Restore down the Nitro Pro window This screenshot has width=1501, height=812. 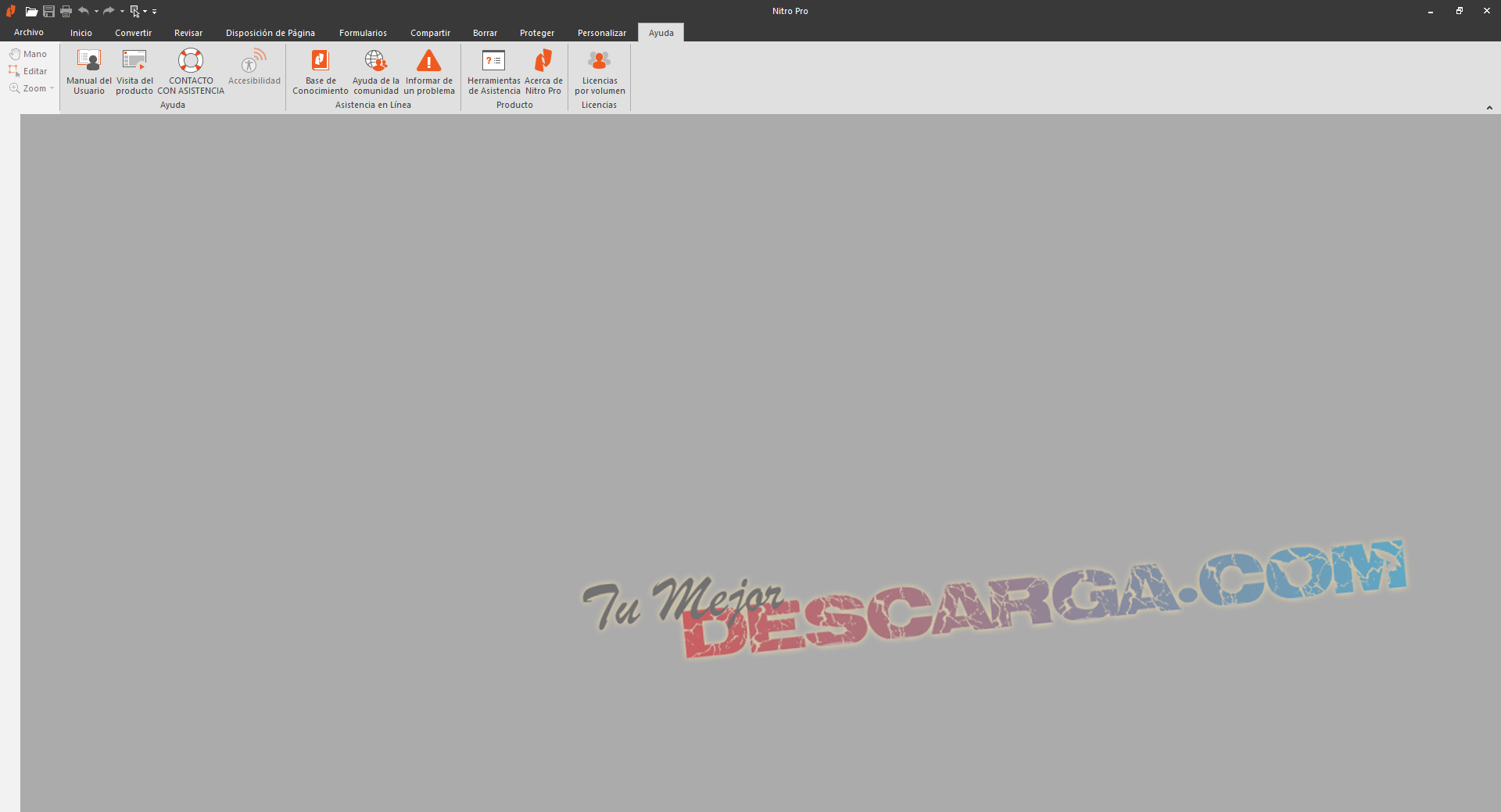[1459, 11]
